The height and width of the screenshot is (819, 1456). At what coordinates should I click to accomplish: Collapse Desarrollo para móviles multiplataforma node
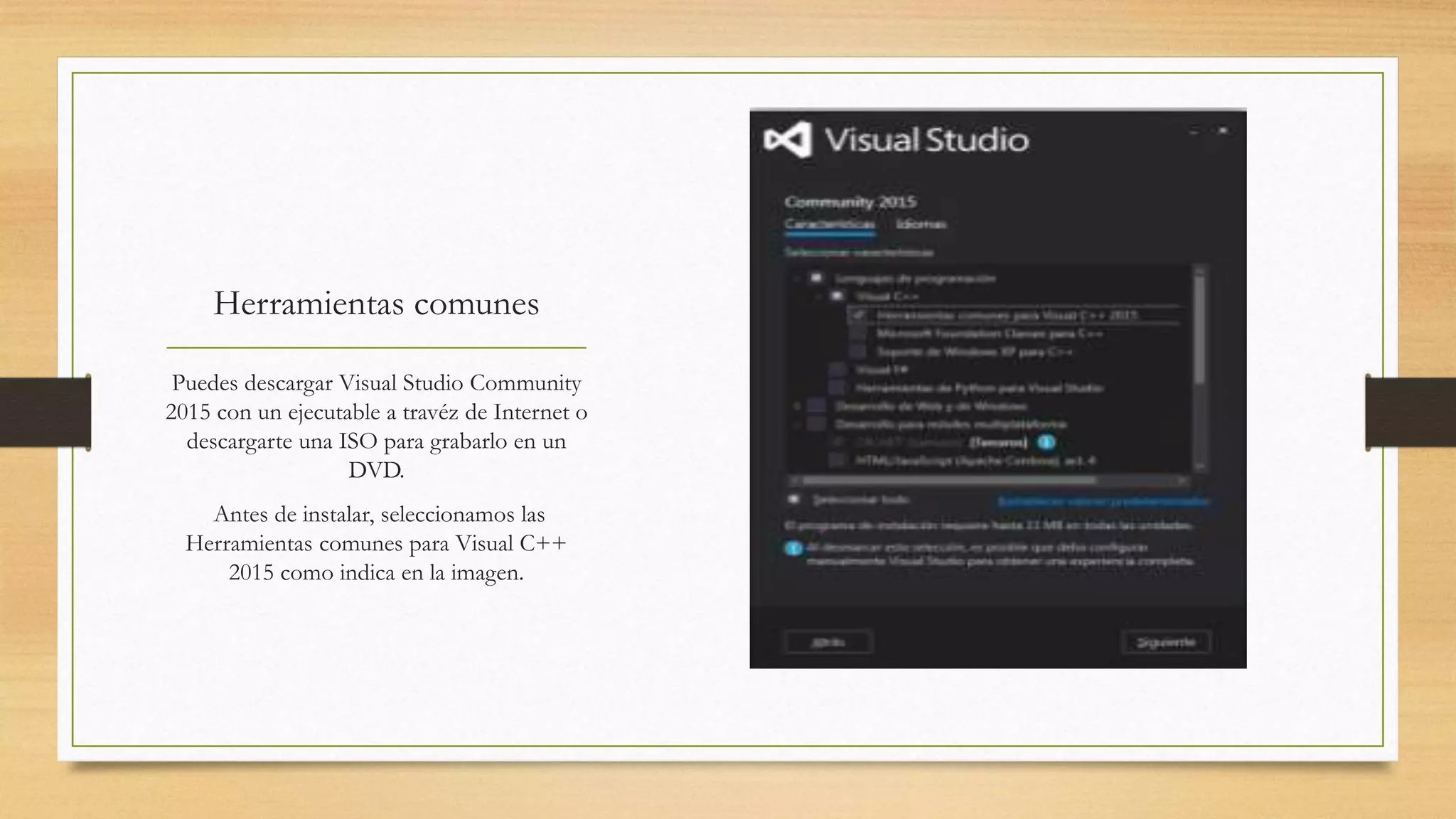pos(798,424)
